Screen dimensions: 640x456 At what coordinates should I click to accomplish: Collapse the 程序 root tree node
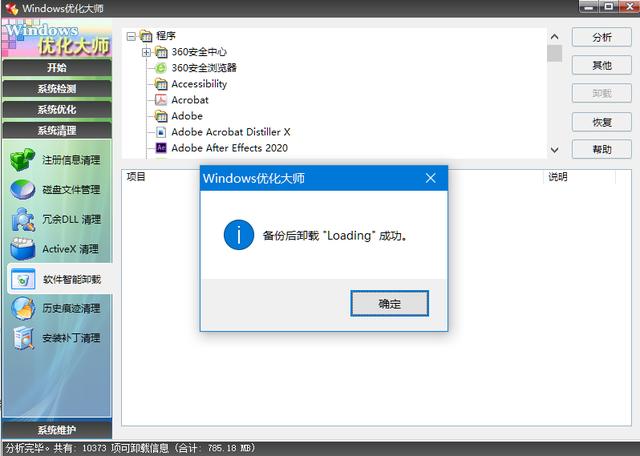click(131, 36)
